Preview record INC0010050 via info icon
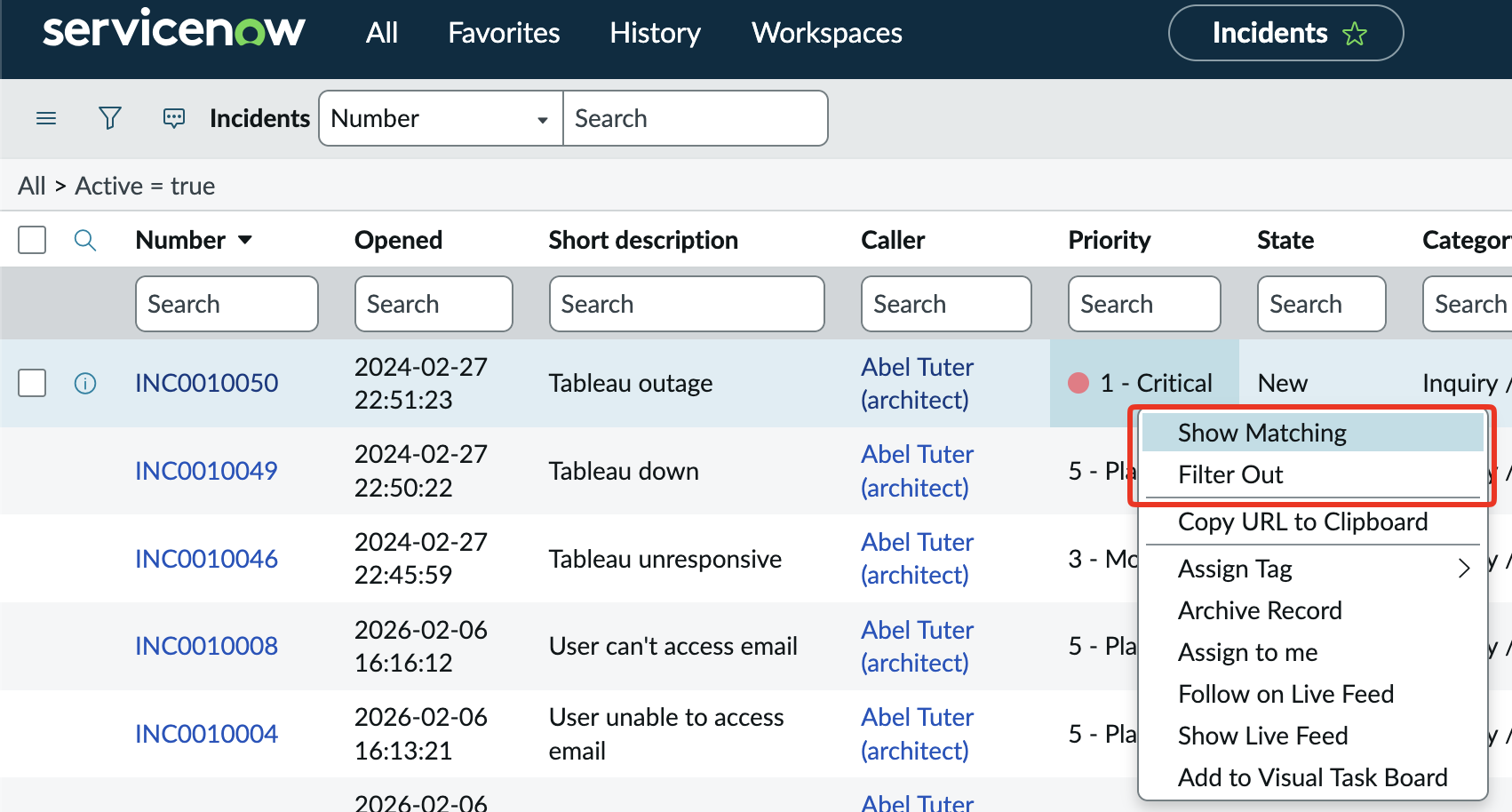Viewport: 1512px width, 812px height. click(85, 383)
